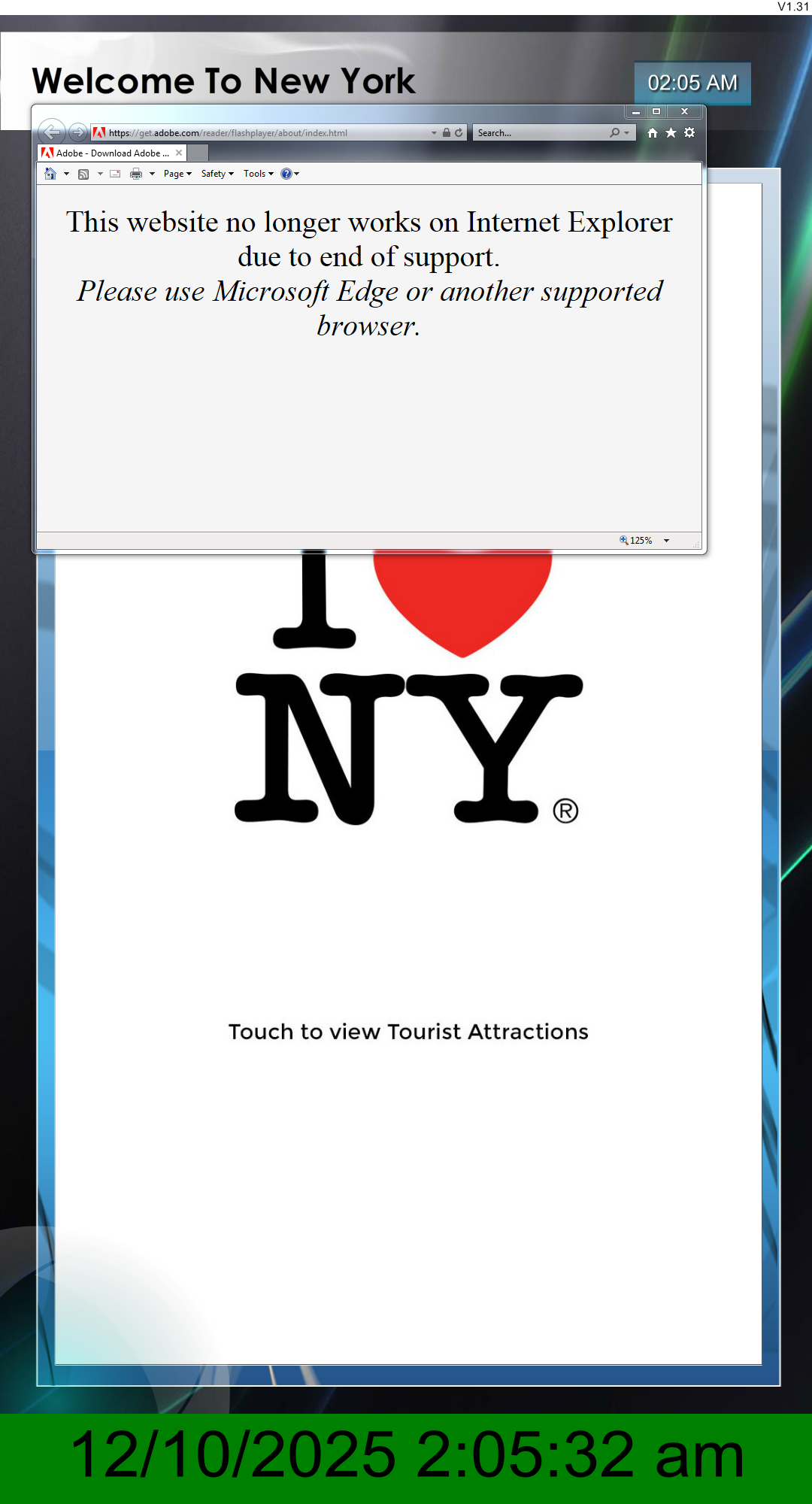The width and height of the screenshot is (812, 1504).
Task: Click the browser Back arrow button
Action: coord(51,132)
